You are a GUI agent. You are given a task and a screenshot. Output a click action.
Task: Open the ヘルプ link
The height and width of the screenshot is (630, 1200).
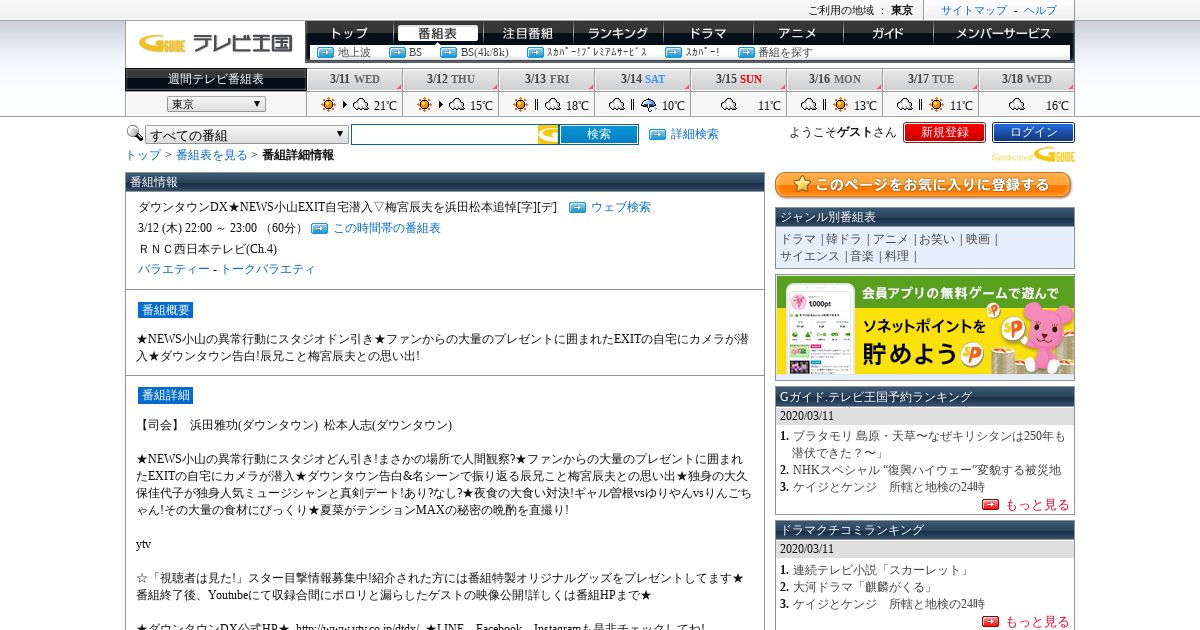click(x=1040, y=10)
